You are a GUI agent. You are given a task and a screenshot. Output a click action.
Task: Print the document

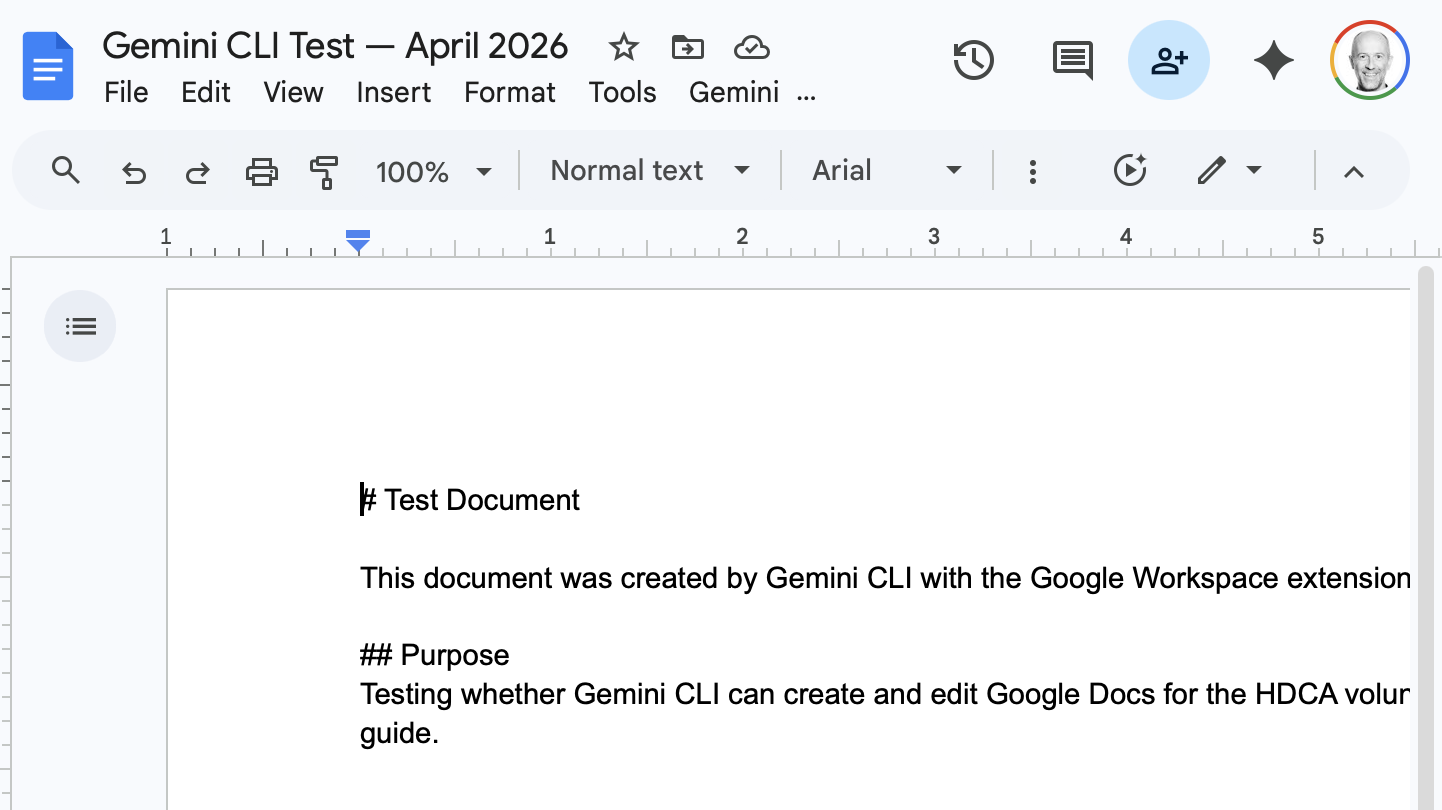pos(261,171)
